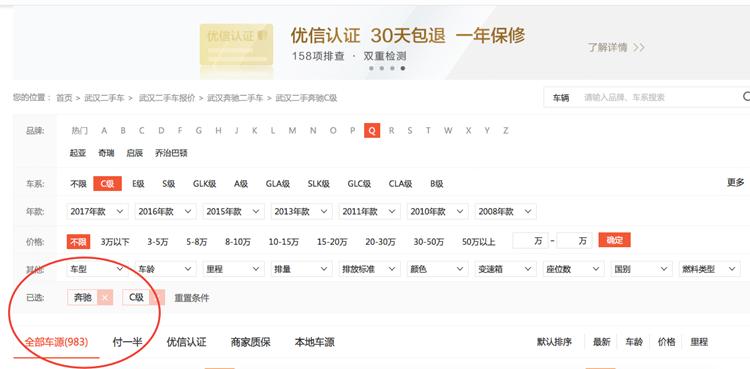Select brand letter B
This screenshot has height=369, width=750.
[x=123, y=131]
